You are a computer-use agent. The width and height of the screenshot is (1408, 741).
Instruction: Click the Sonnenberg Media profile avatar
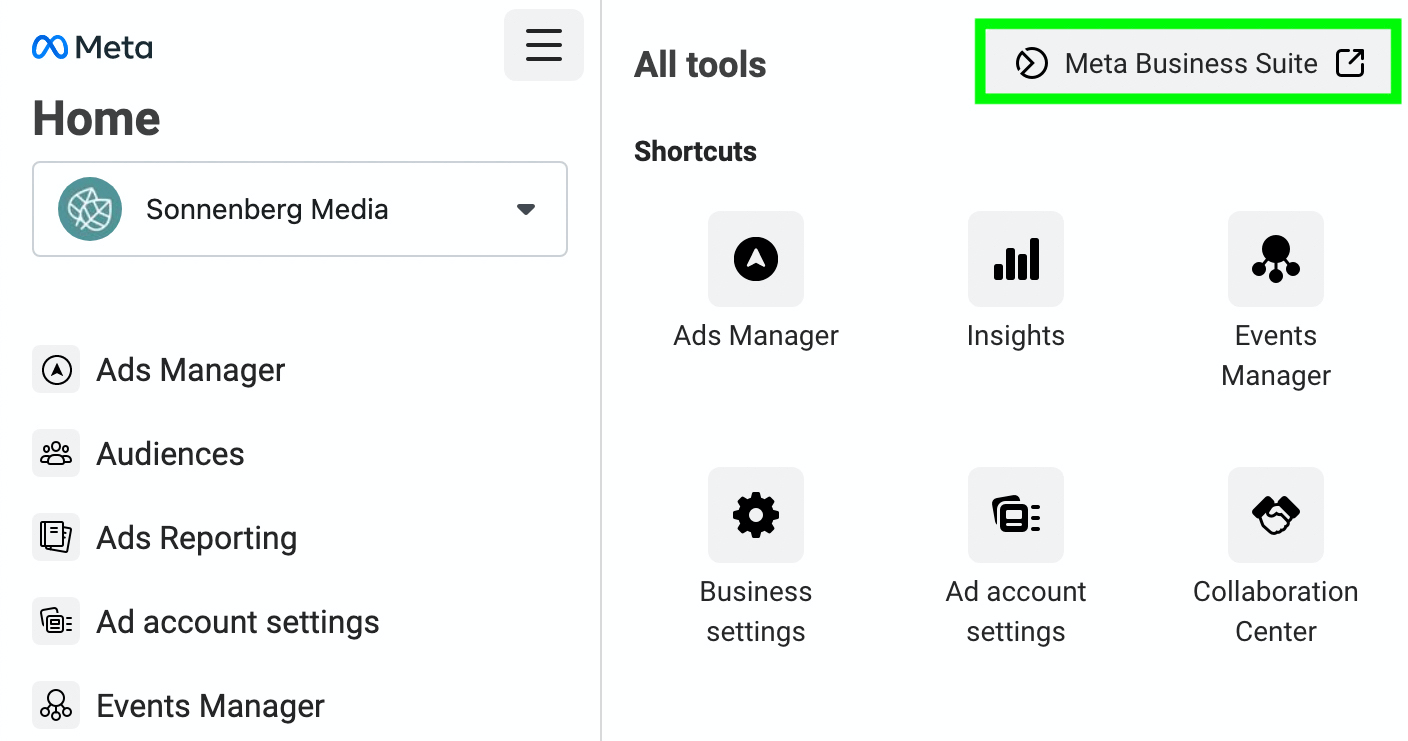90,209
